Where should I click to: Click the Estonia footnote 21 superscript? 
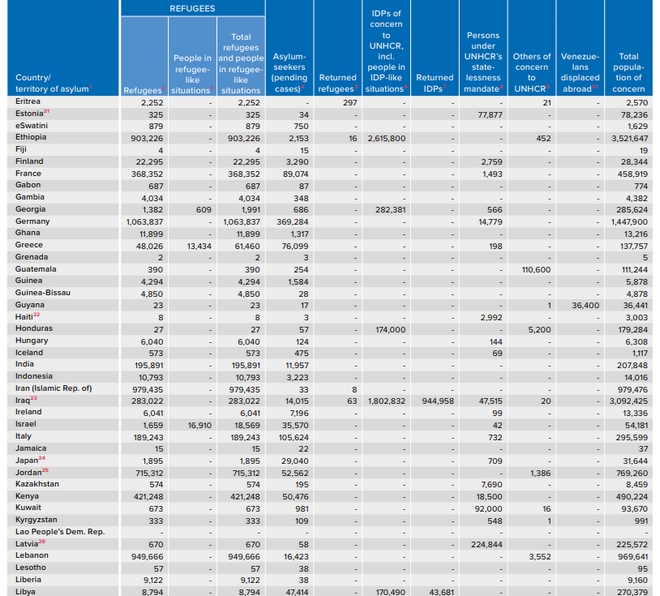[46, 111]
